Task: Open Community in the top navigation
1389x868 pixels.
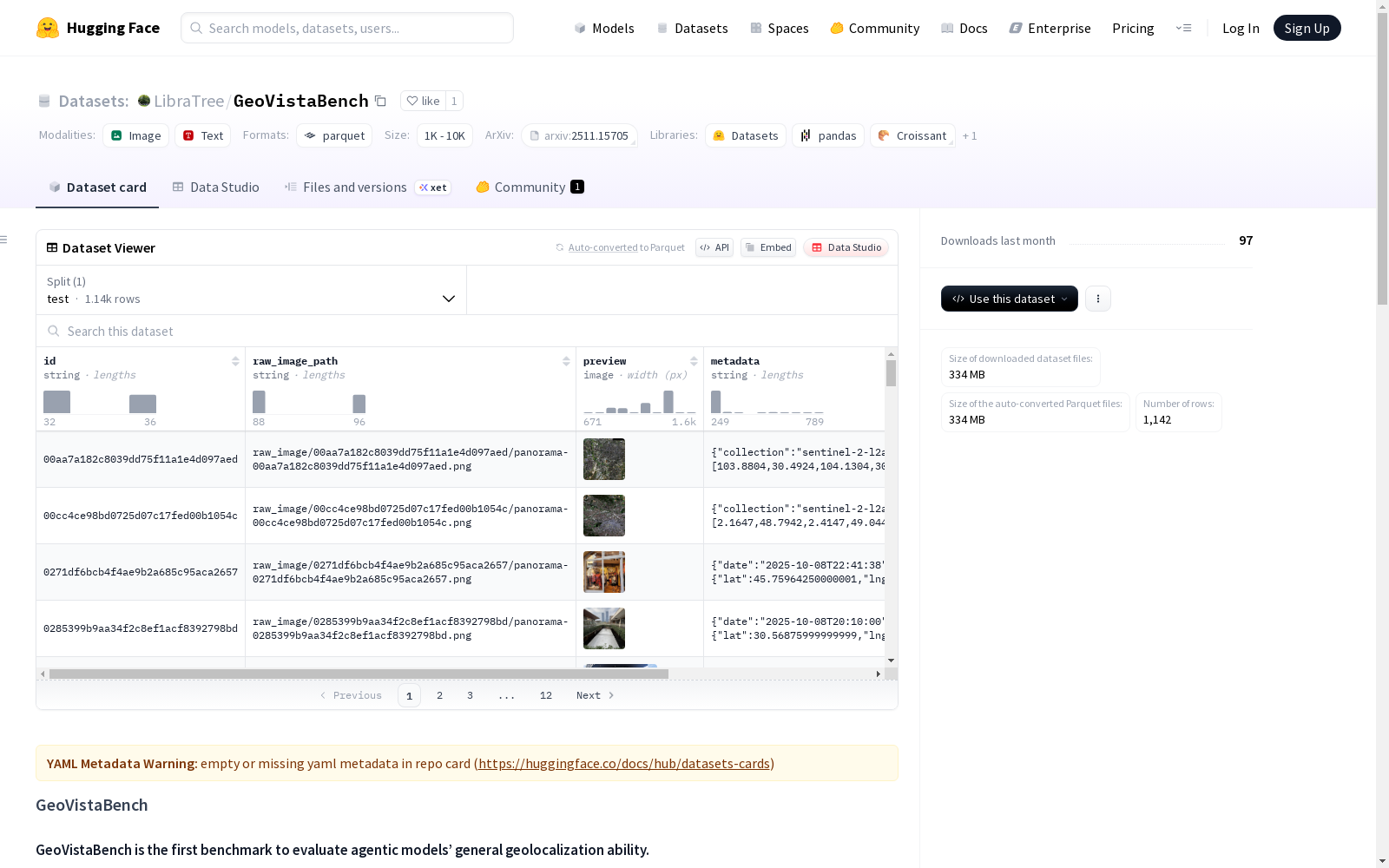Action: point(875,28)
